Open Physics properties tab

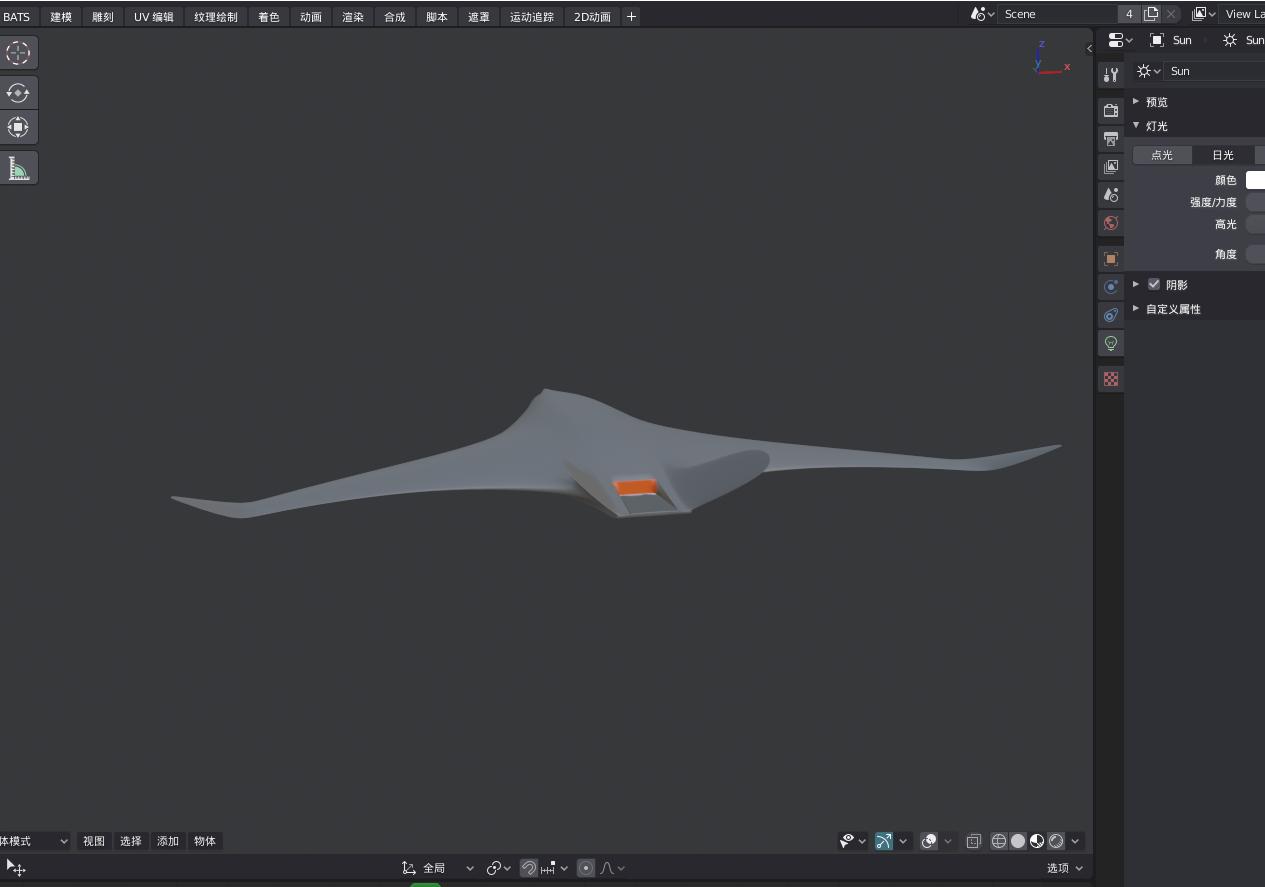tap(1110, 286)
